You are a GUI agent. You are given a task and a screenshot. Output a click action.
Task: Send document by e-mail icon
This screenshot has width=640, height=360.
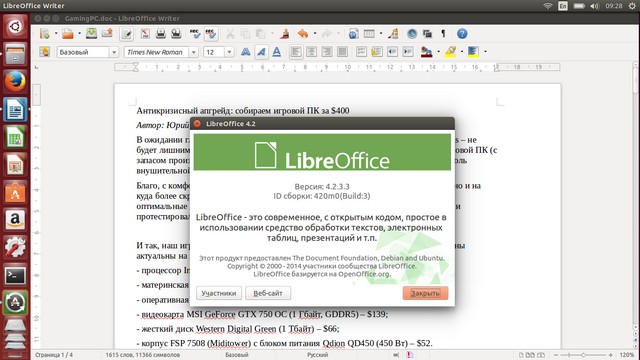coord(107,34)
